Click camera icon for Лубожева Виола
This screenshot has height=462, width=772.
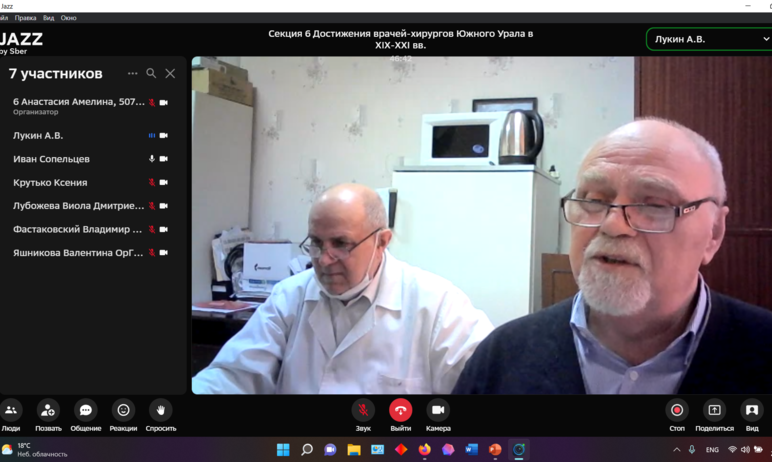163,206
